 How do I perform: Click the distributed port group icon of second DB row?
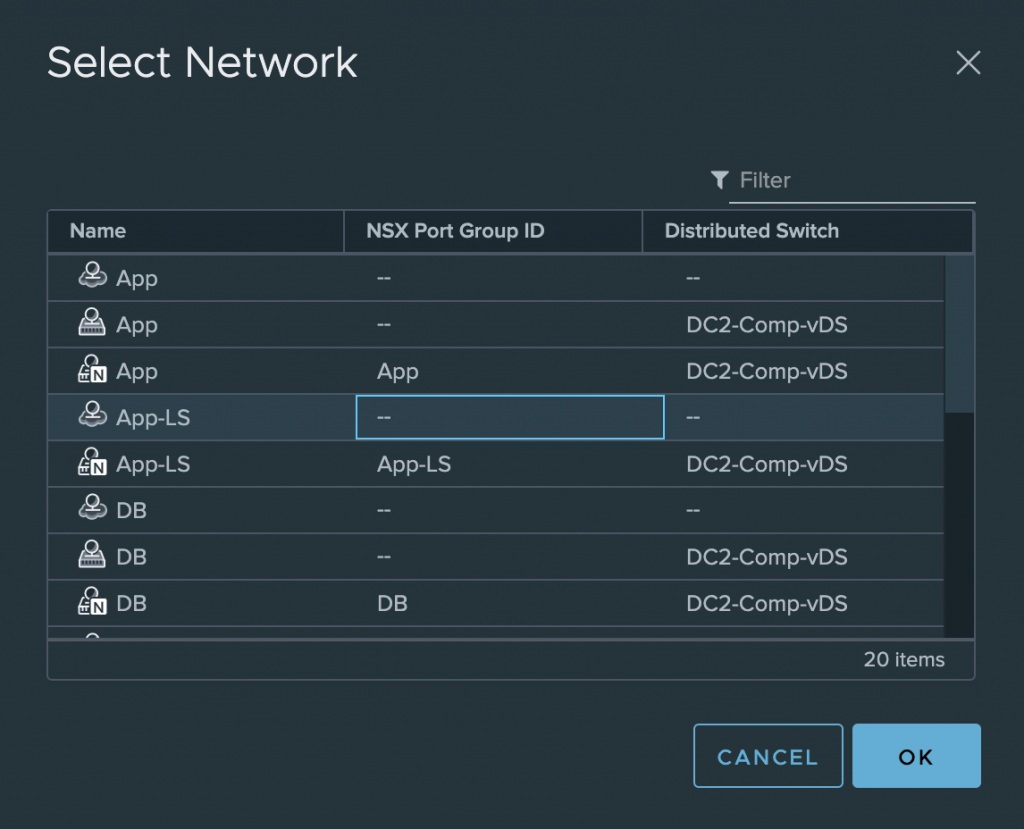click(x=92, y=554)
